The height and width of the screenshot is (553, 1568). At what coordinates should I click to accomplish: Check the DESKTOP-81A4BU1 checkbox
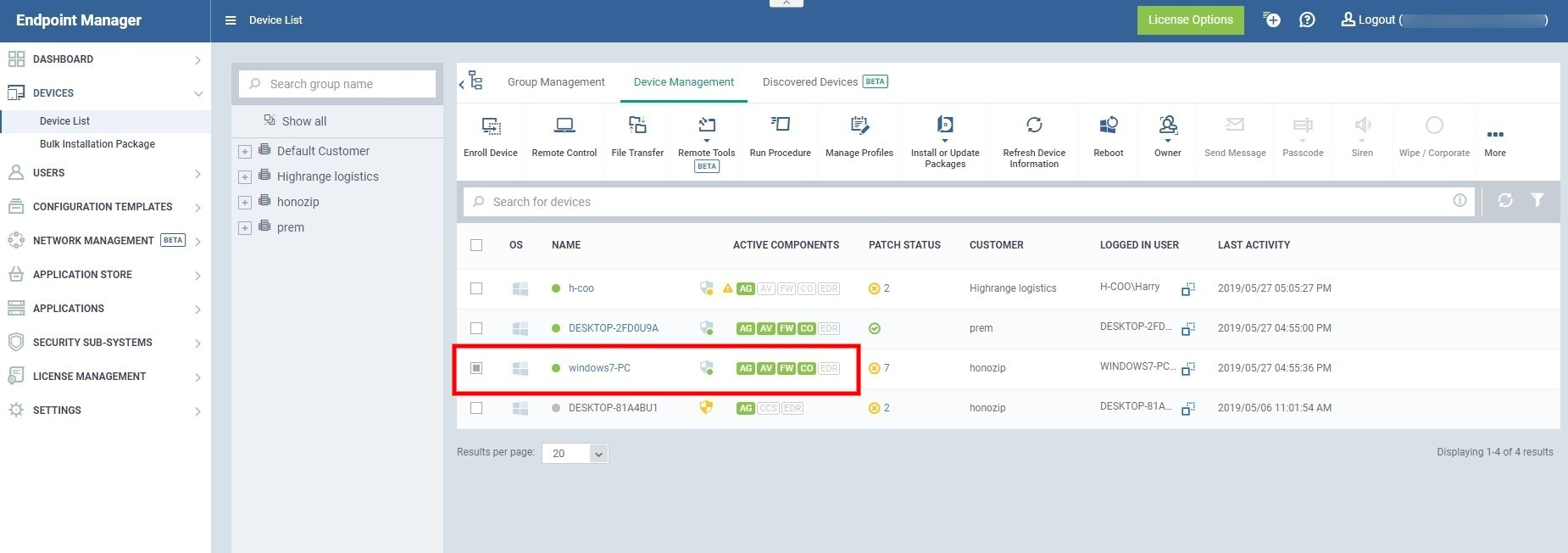476,408
